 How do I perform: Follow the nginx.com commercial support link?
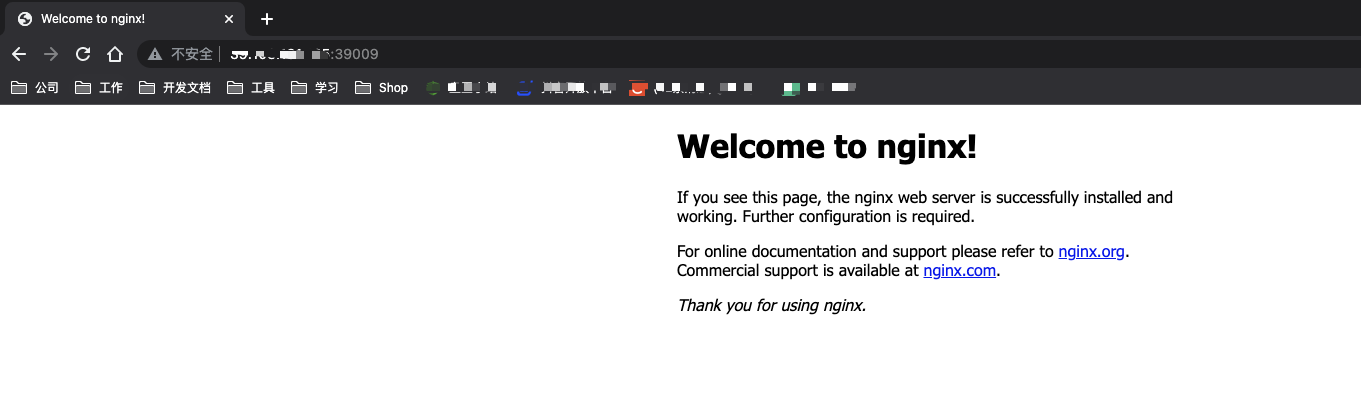(959, 270)
